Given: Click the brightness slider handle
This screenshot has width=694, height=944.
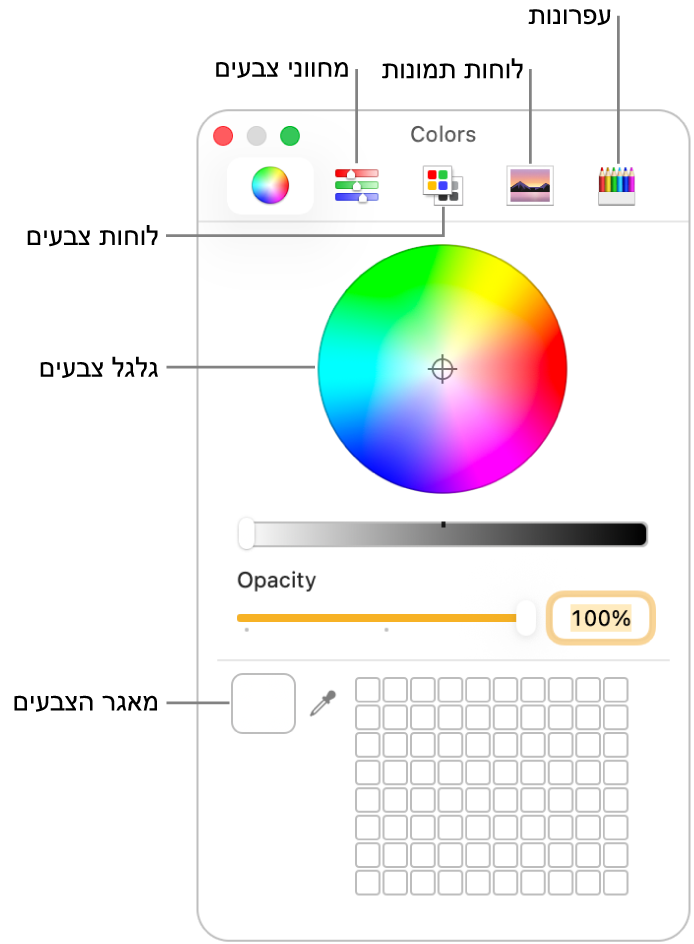Looking at the screenshot, I should 246,533.
